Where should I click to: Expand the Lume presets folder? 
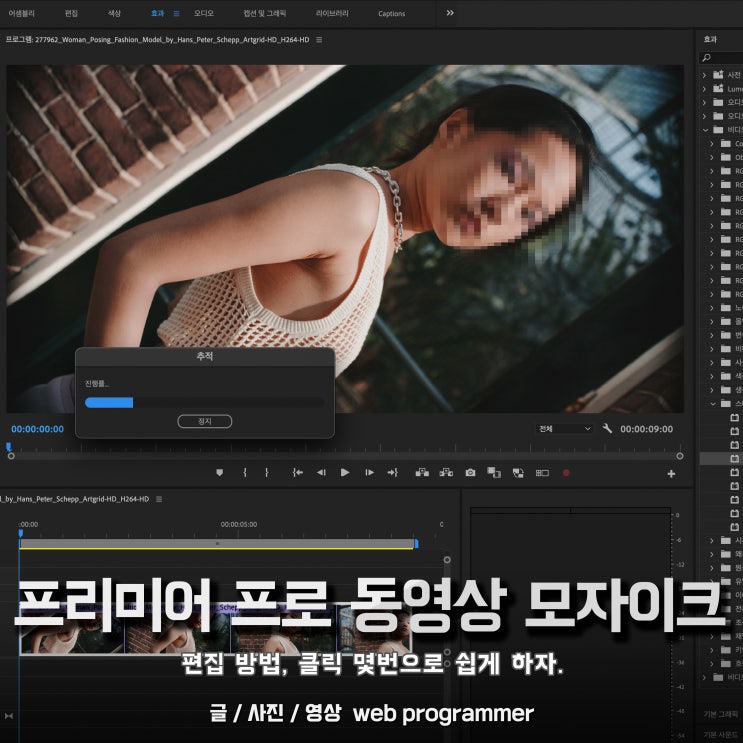(x=704, y=89)
